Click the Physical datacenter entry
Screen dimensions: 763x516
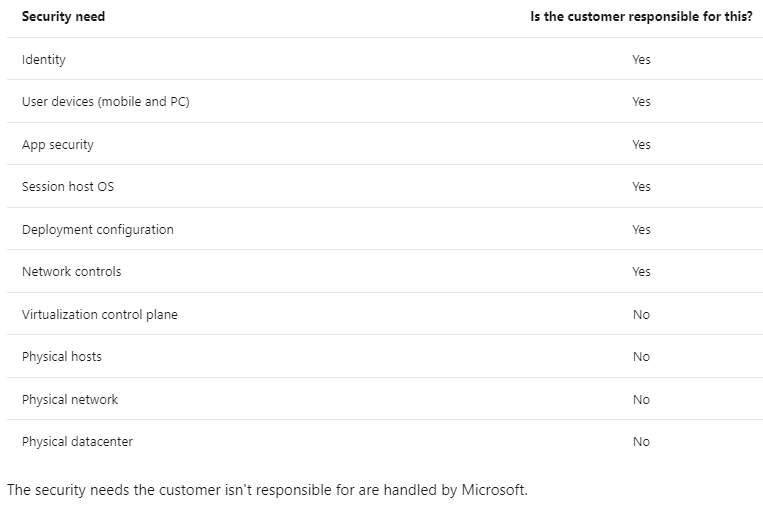(x=77, y=442)
